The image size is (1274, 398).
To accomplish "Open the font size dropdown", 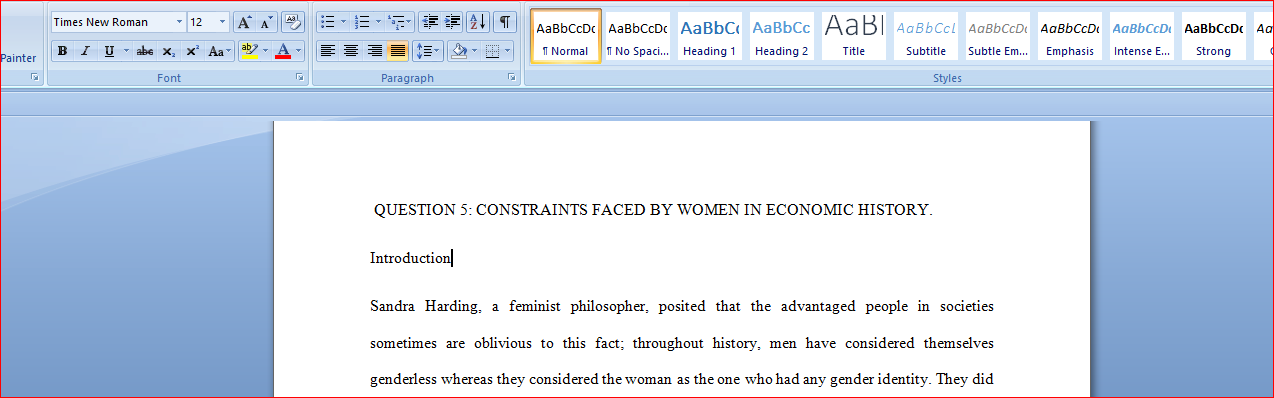I will [222, 22].
